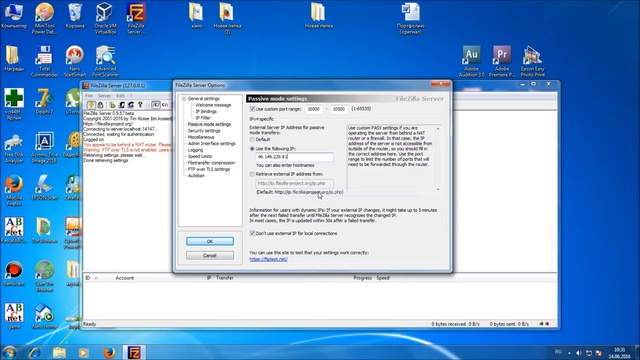Open Logging settings page
640x360 pixels.
point(195,150)
